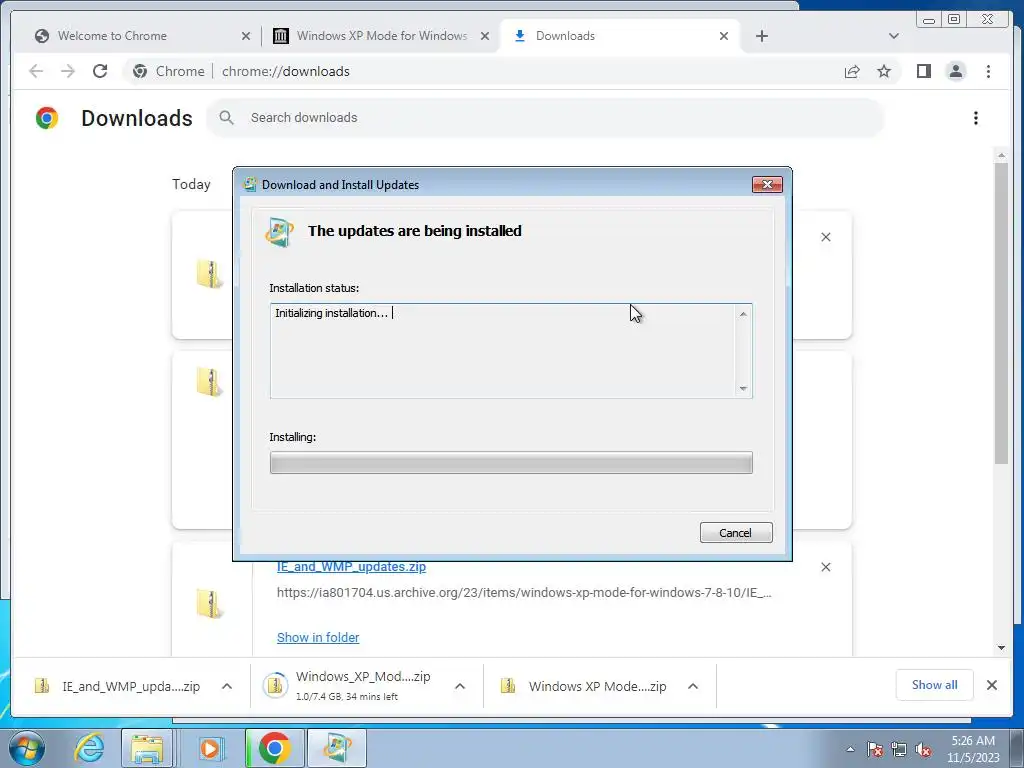
Task: Cancel the update installation
Action: (736, 532)
